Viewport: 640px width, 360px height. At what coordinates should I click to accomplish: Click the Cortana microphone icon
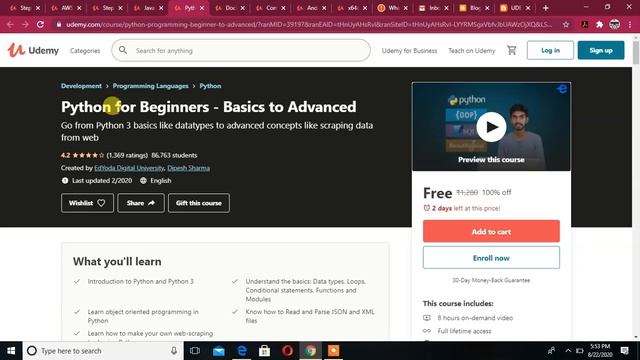pyautogui.click(x=174, y=351)
